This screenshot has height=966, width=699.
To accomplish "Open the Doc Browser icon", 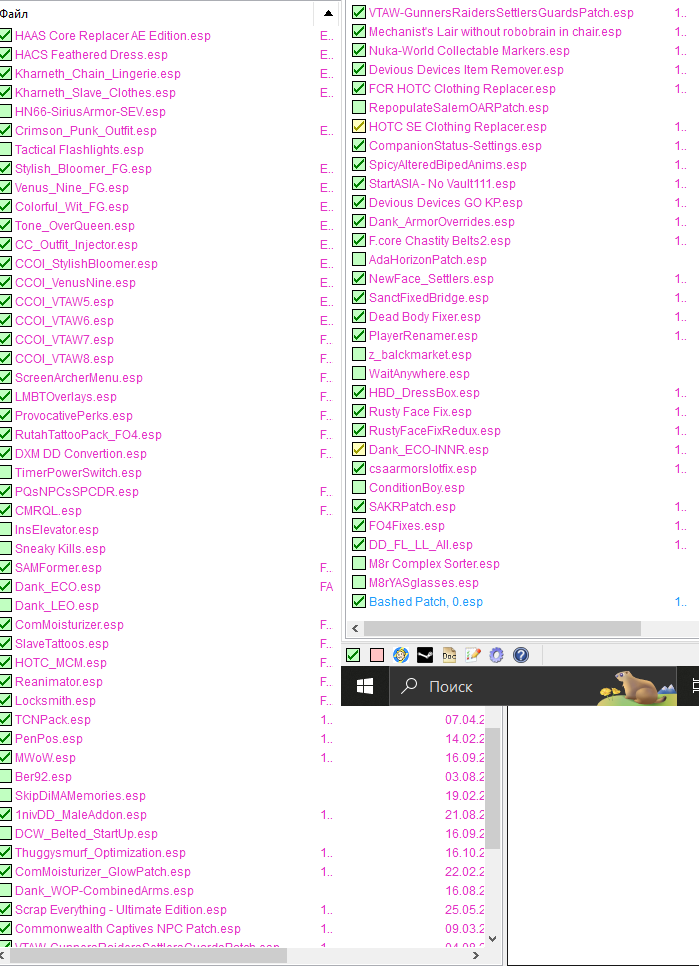I will 449,655.
